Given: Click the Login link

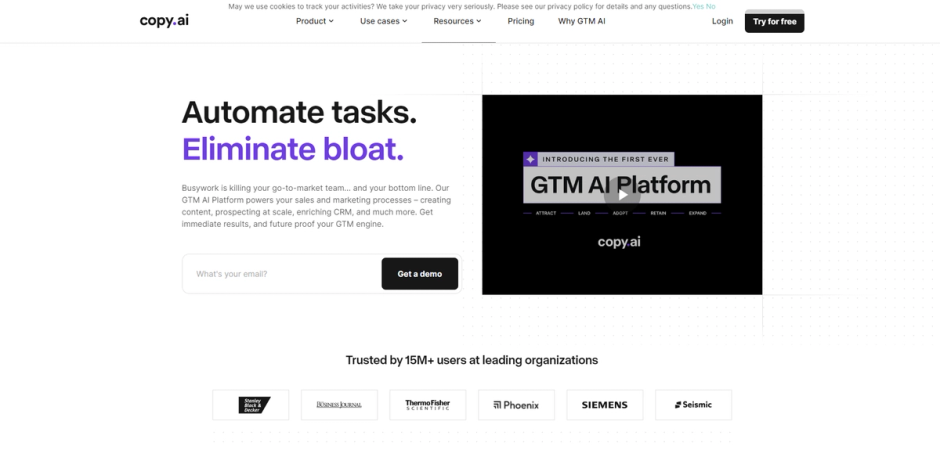Looking at the screenshot, I should [x=722, y=21].
